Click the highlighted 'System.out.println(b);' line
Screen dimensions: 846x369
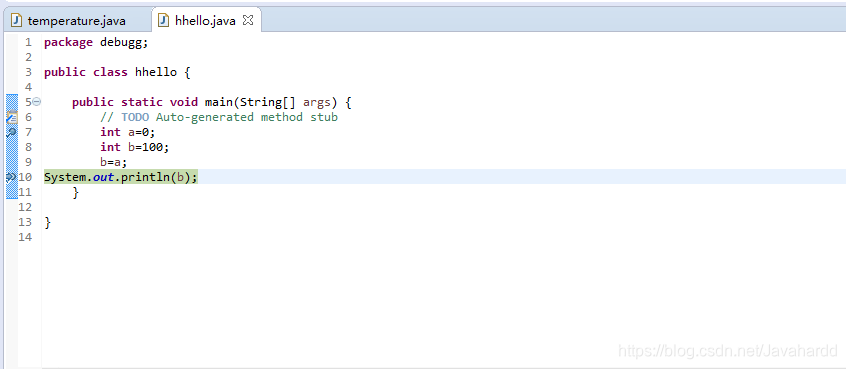pyautogui.click(x=121, y=177)
